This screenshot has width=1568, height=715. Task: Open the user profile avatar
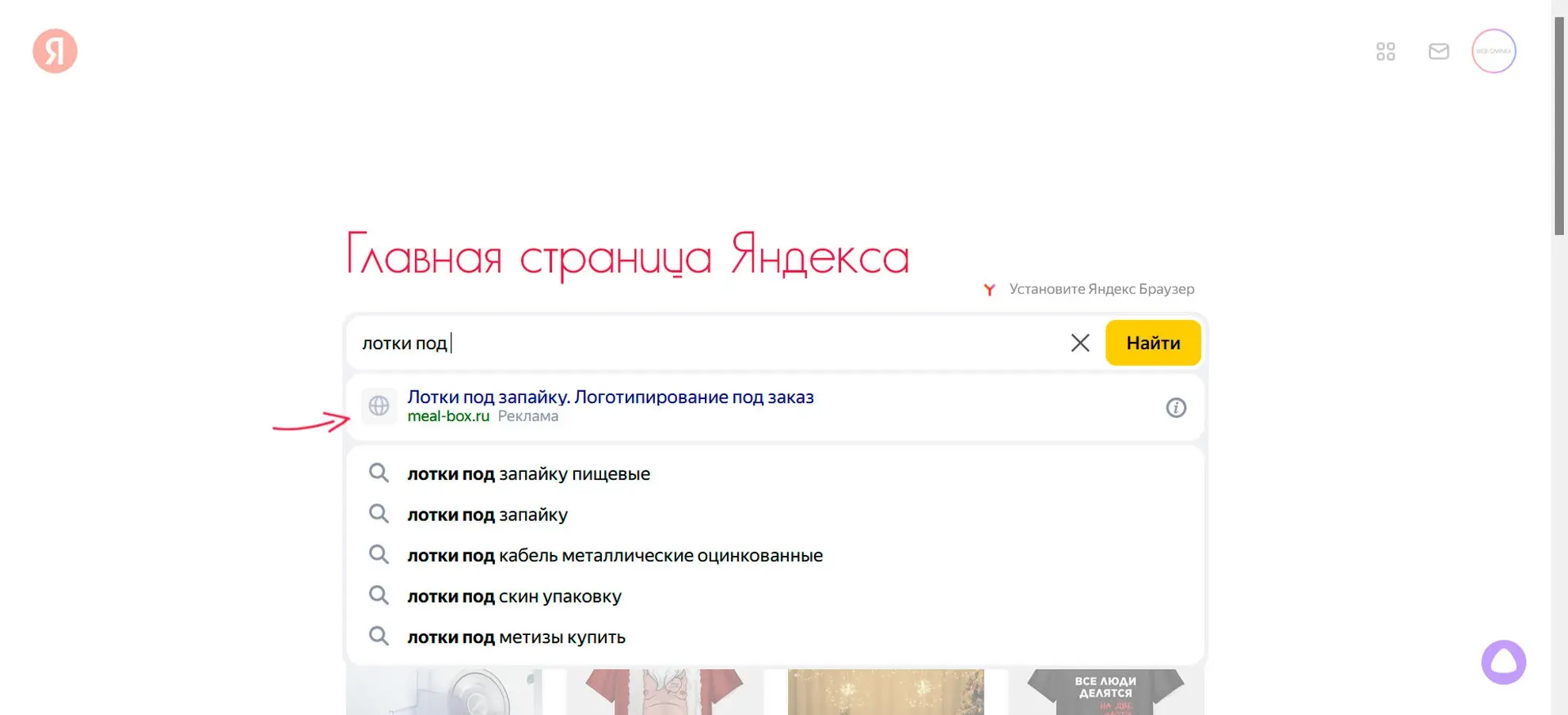1493,51
